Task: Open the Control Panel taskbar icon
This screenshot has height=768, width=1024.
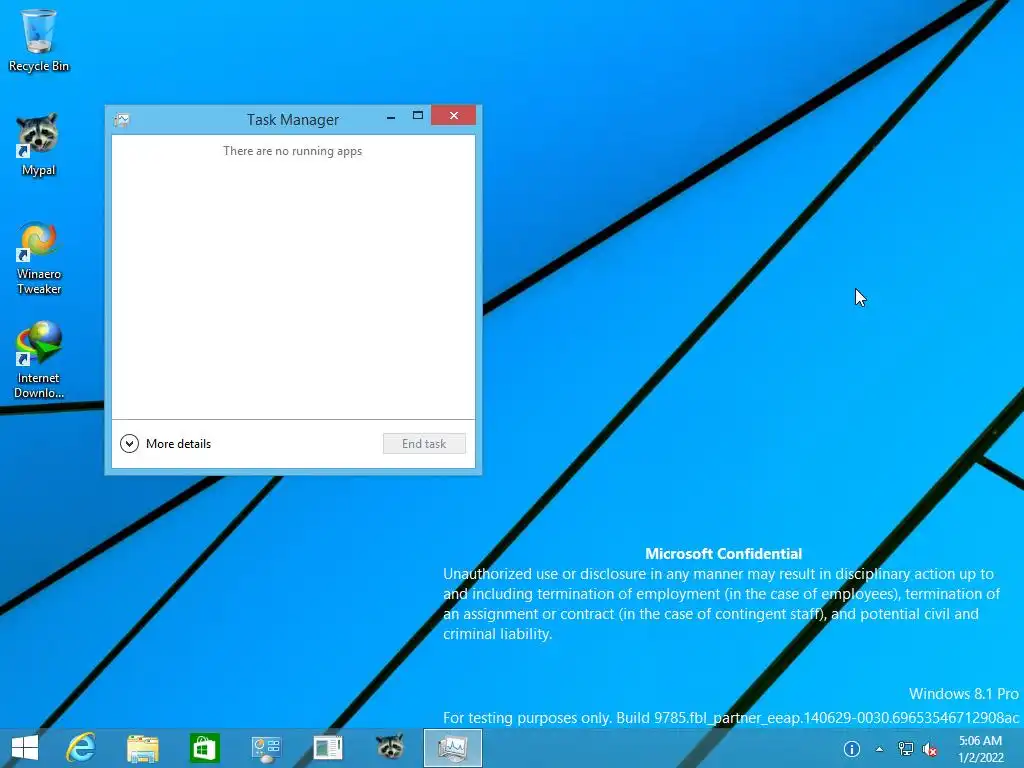Action: click(266, 748)
